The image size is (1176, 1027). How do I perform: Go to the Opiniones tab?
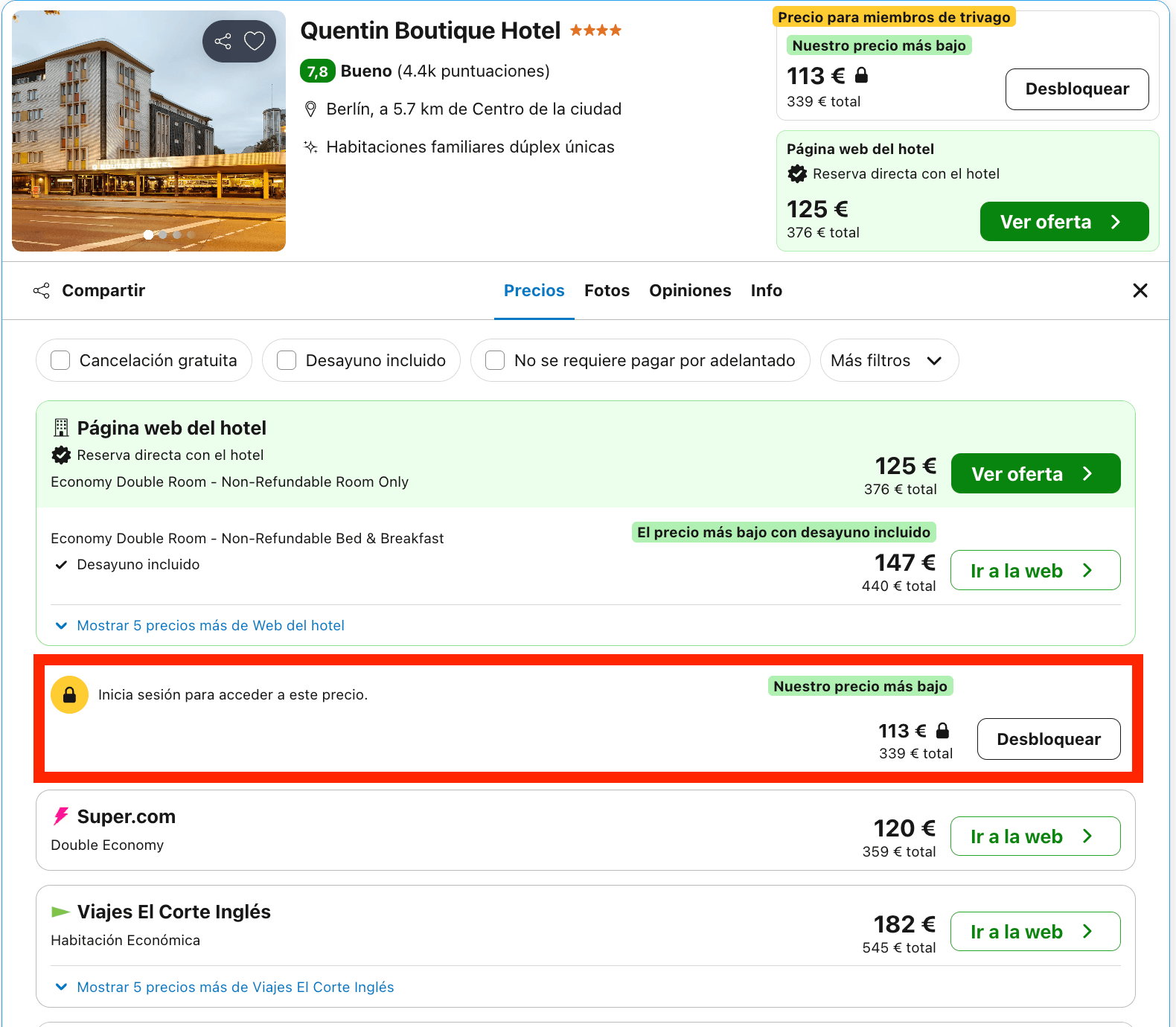pyautogui.click(x=690, y=291)
